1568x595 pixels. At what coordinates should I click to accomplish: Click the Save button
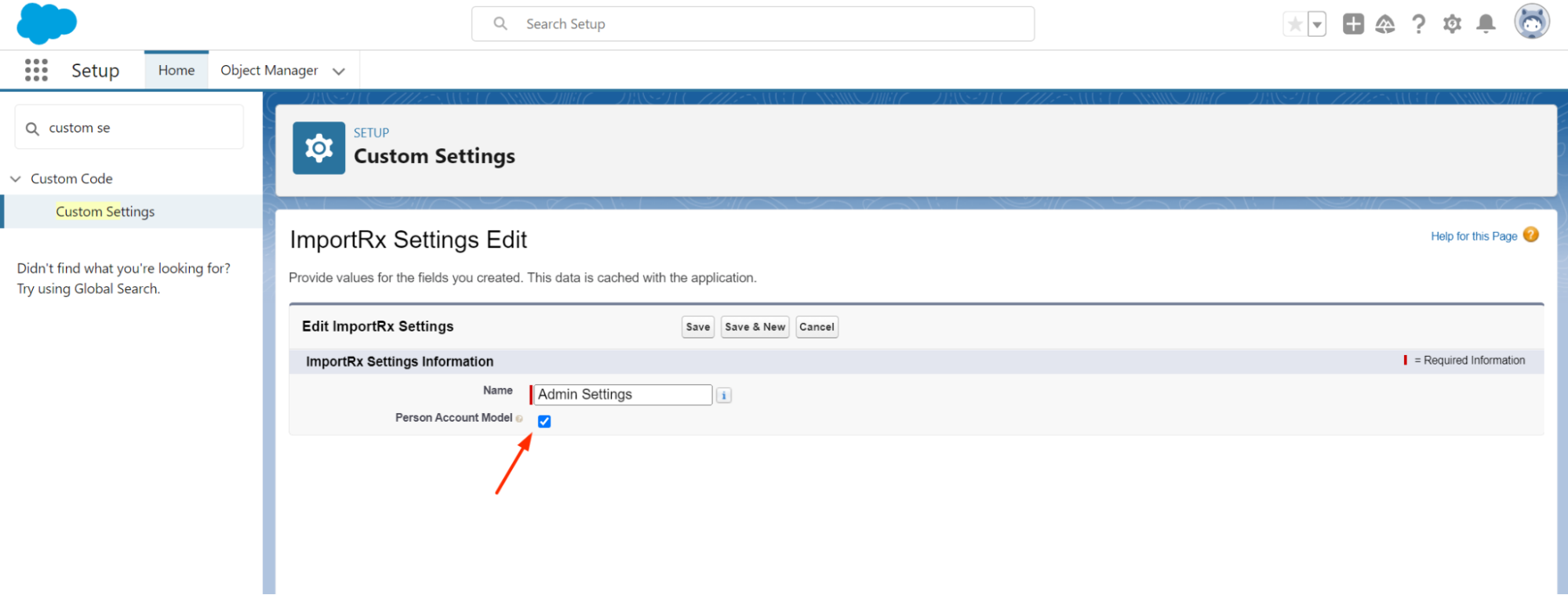click(x=697, y=327)
